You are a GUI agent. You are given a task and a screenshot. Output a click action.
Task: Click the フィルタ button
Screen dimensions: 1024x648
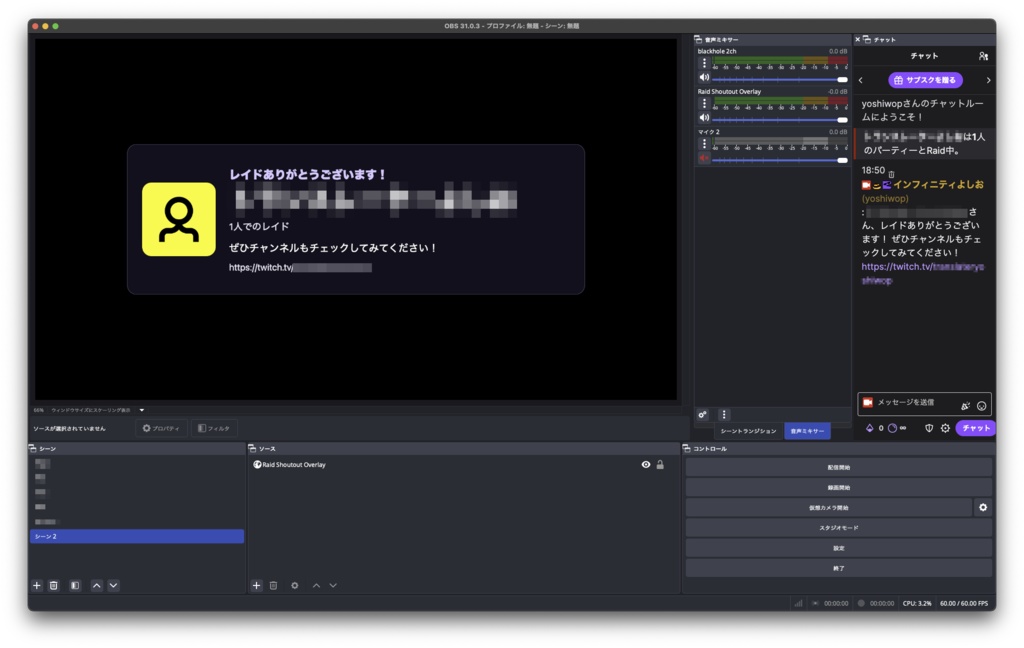(x=214, y=429)
